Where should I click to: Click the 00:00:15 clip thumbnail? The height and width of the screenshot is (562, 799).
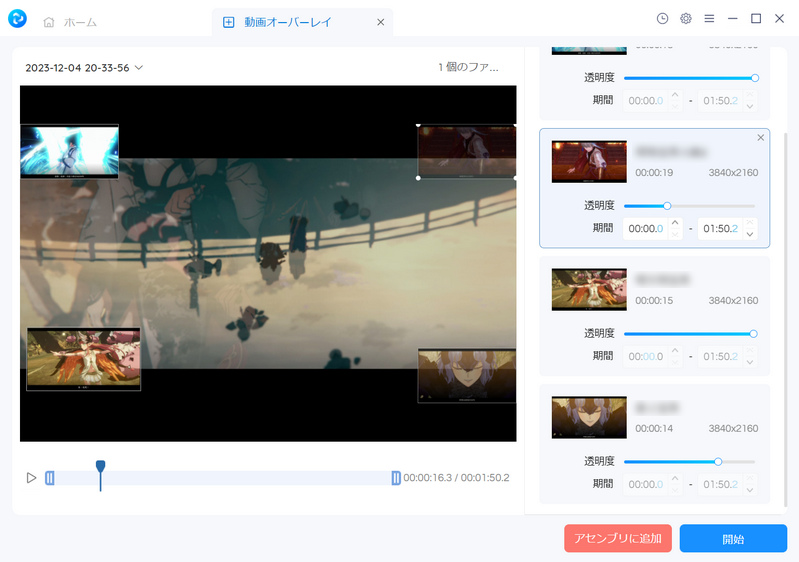[x=589, y=290]
